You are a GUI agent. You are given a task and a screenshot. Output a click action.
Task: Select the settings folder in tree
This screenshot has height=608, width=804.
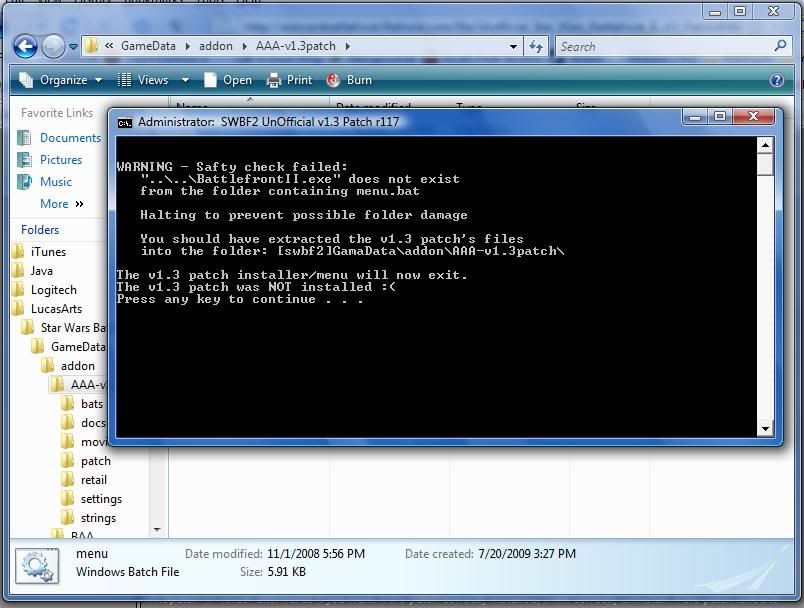[x=101, y=499]
